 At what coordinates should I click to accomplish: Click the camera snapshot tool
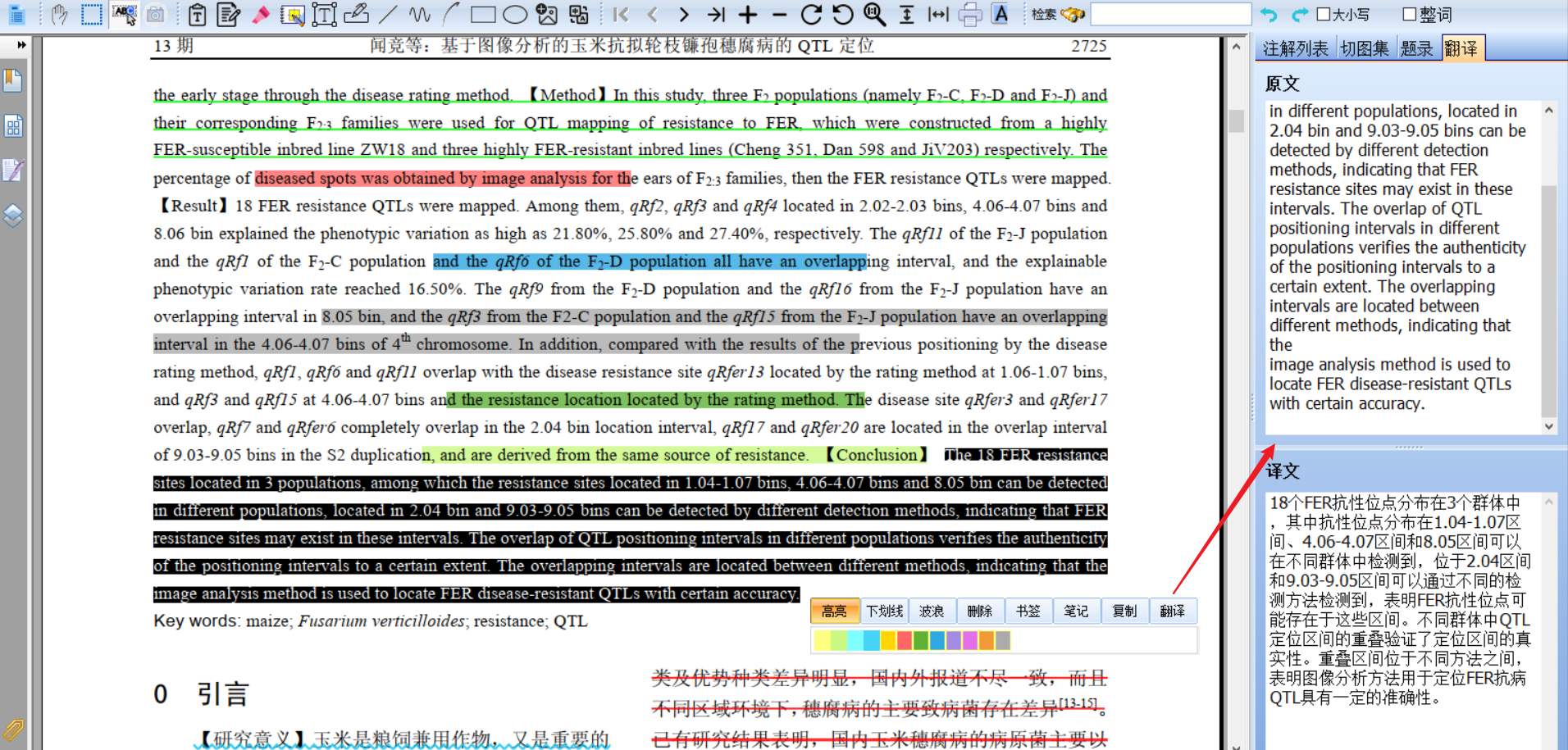point(156,14)
